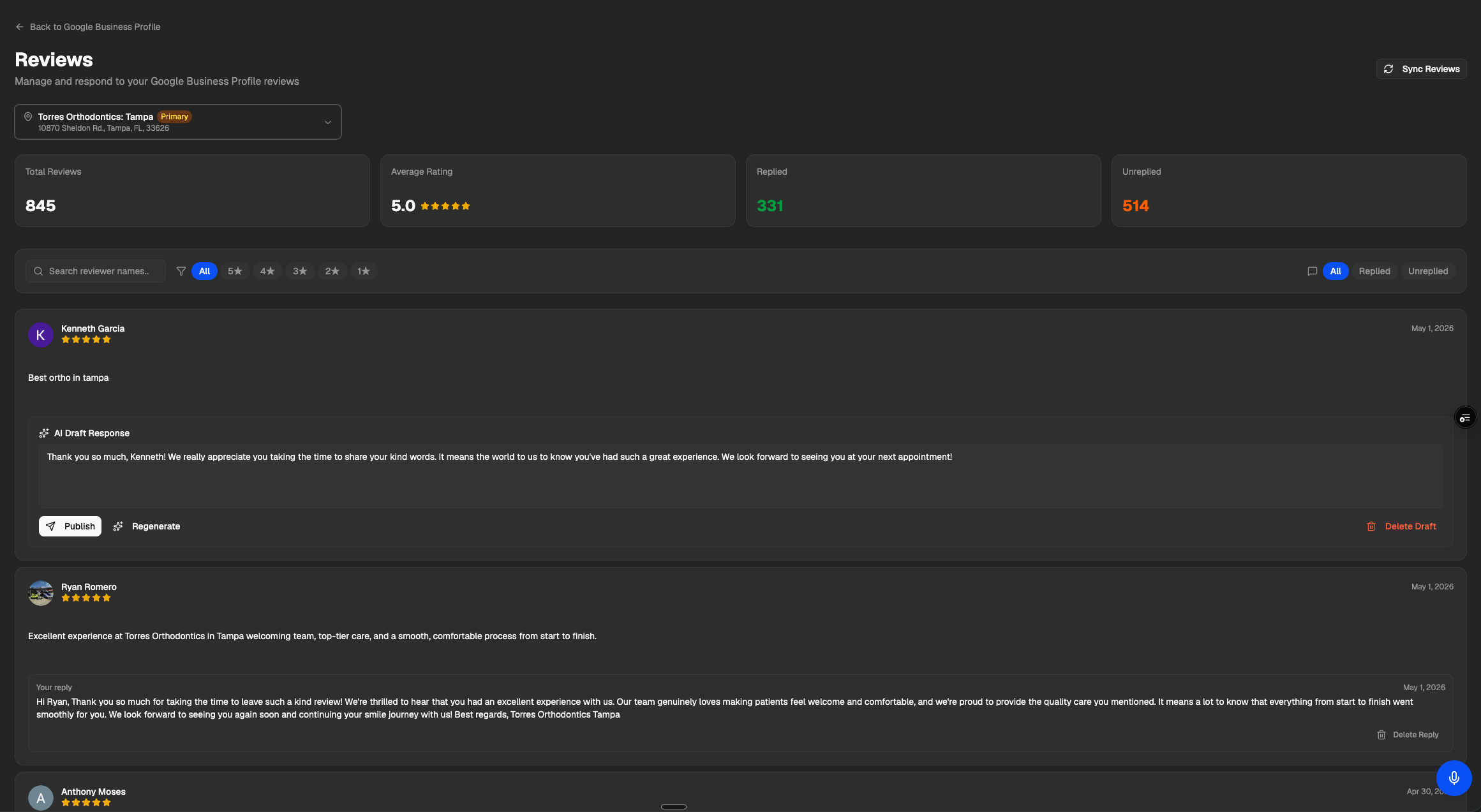Click the Delete Draft trash icon

pyautogui.click(x=1371, y=526)
